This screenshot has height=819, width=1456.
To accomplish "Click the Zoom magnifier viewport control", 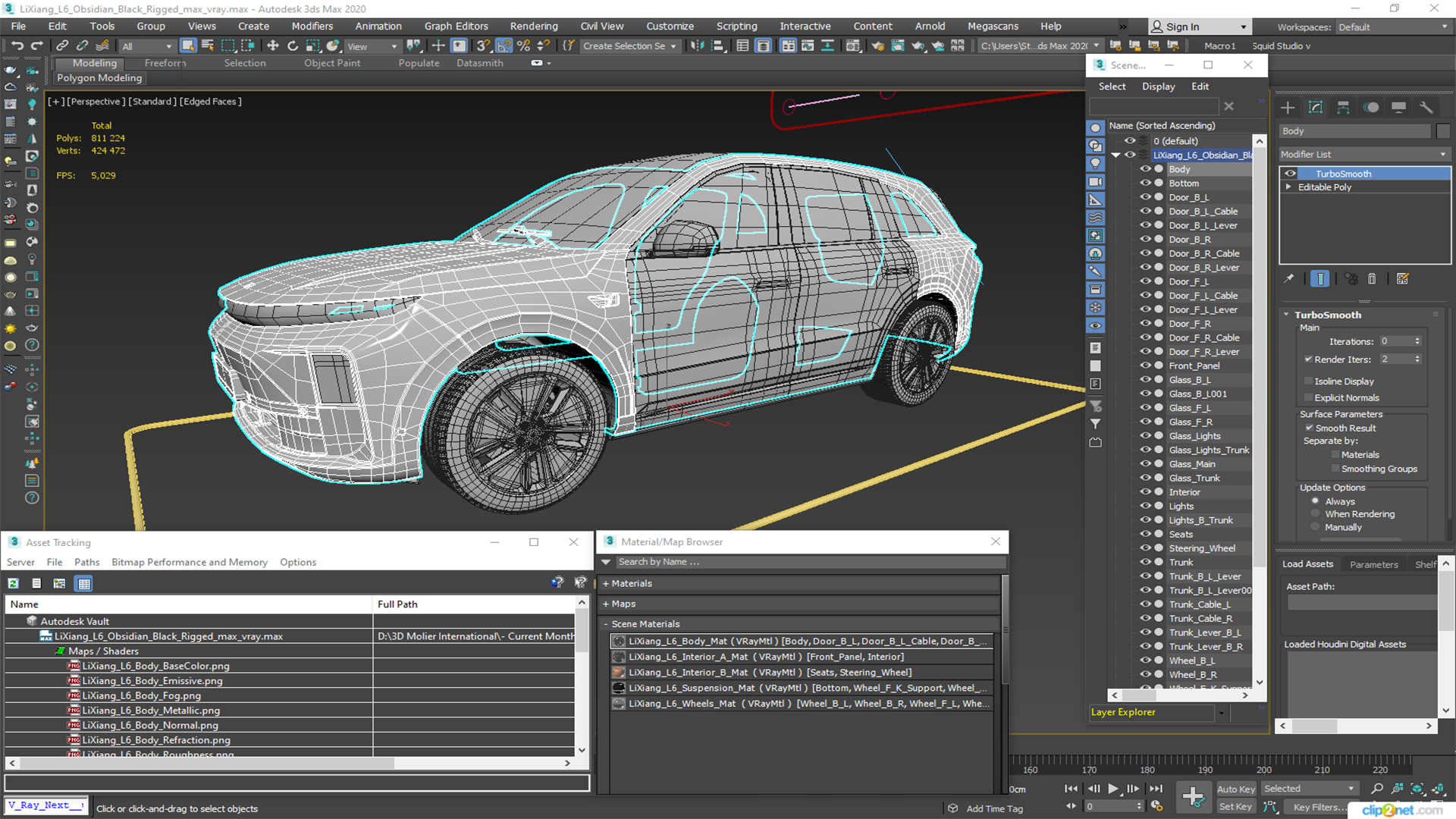I will [x=1377, y=789].
